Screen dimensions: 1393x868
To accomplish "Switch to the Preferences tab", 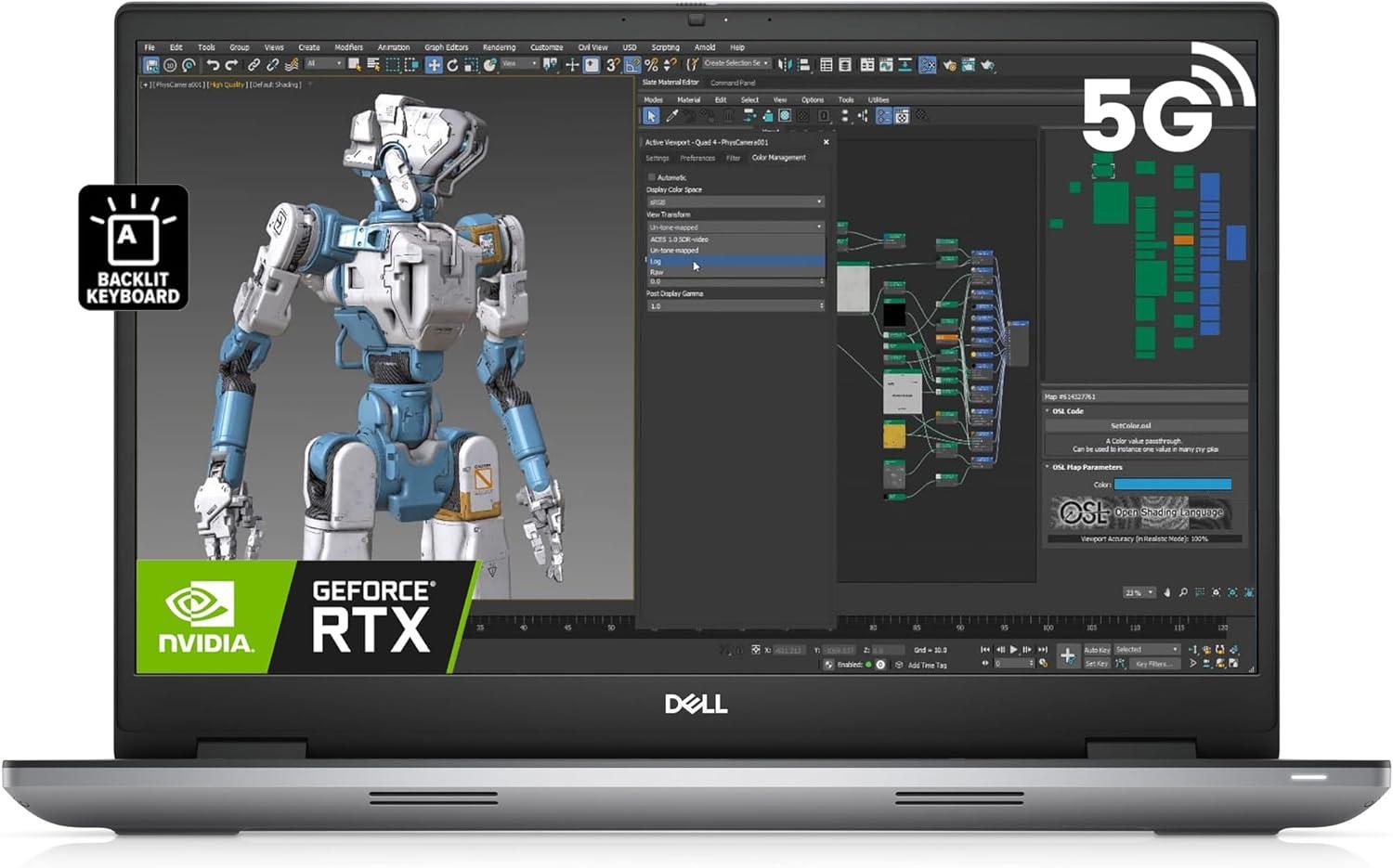I will coord(696,158).
